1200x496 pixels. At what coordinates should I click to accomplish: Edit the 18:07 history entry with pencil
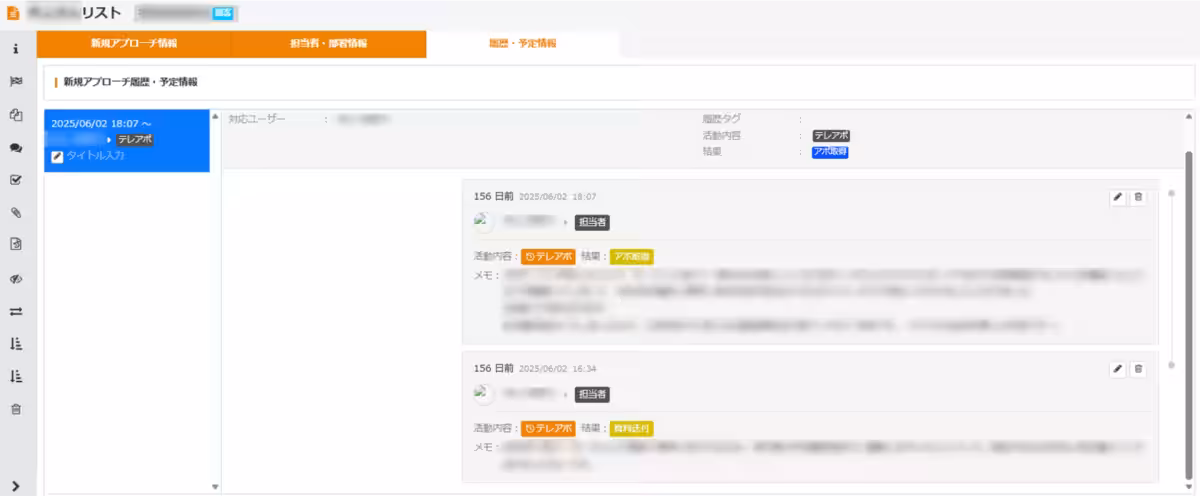click(1117, 198)
